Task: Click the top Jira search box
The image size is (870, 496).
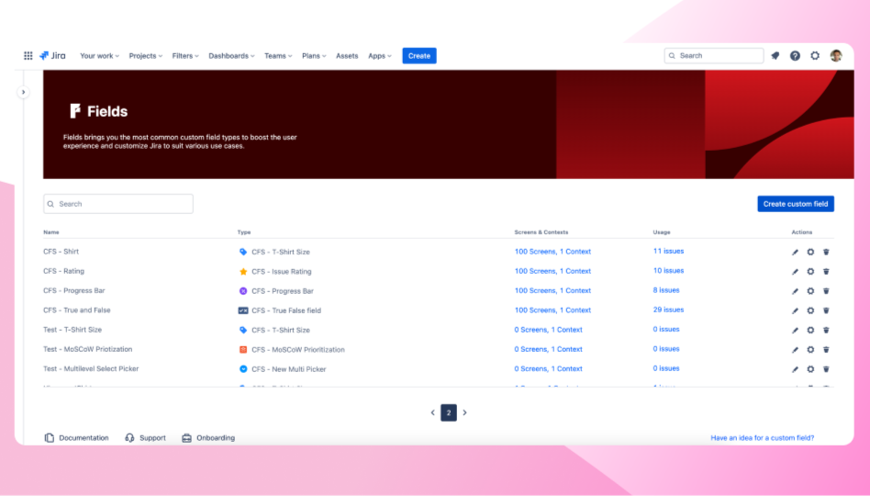Action: click(x=714, y=55)
